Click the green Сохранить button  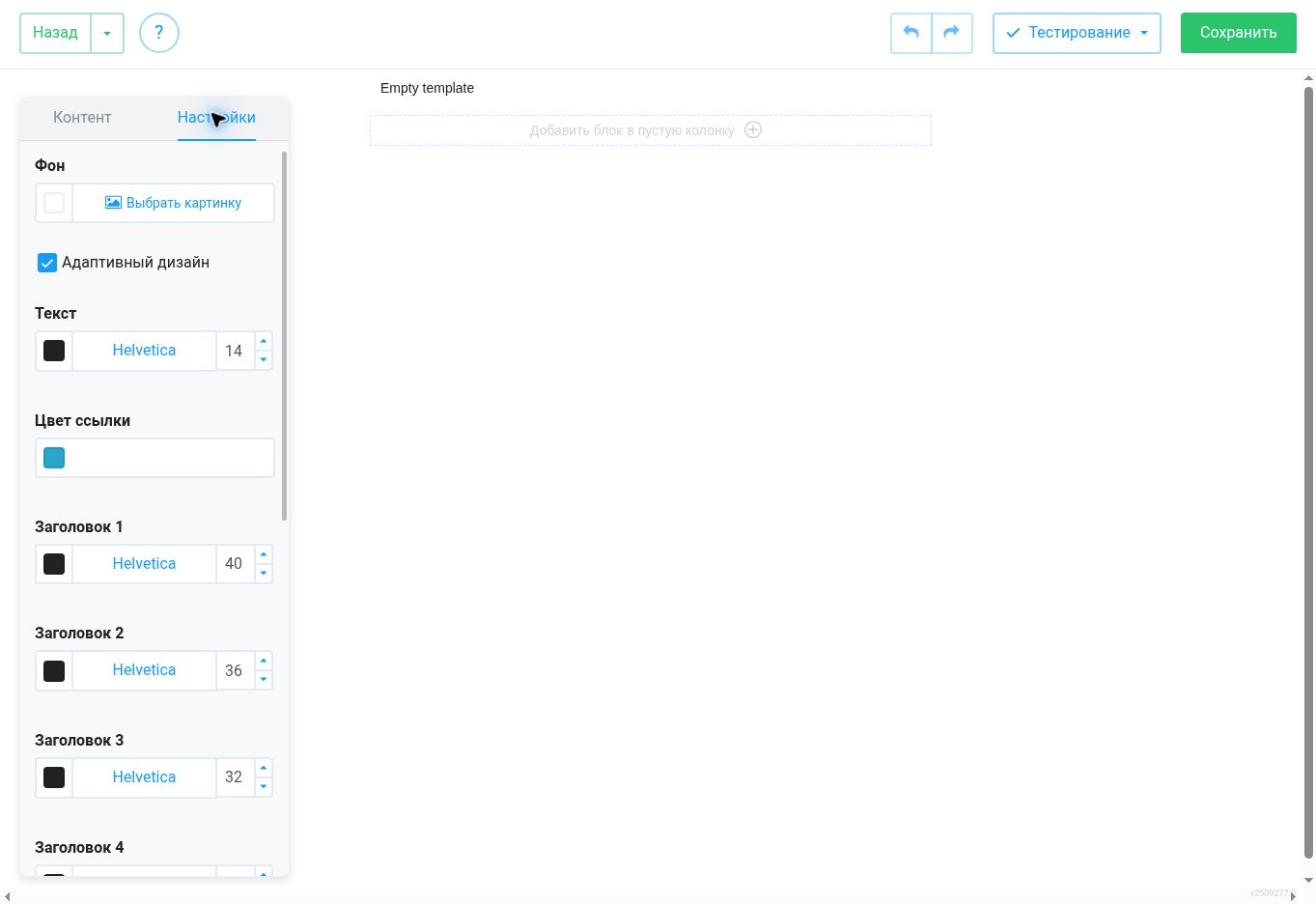click(x=1238, y=33)
